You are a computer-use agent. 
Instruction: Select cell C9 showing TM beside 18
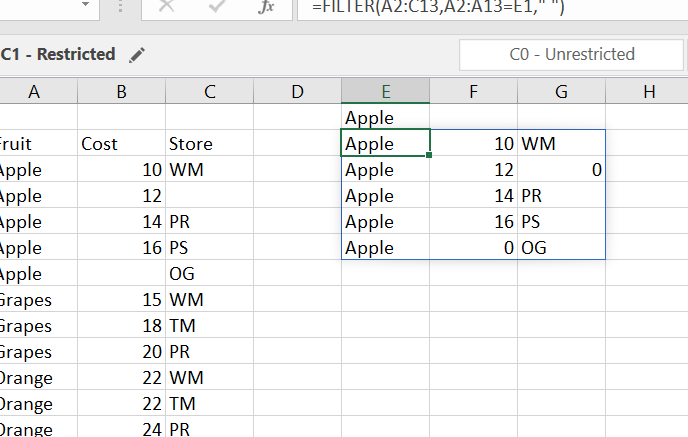(x=210, y=325)
